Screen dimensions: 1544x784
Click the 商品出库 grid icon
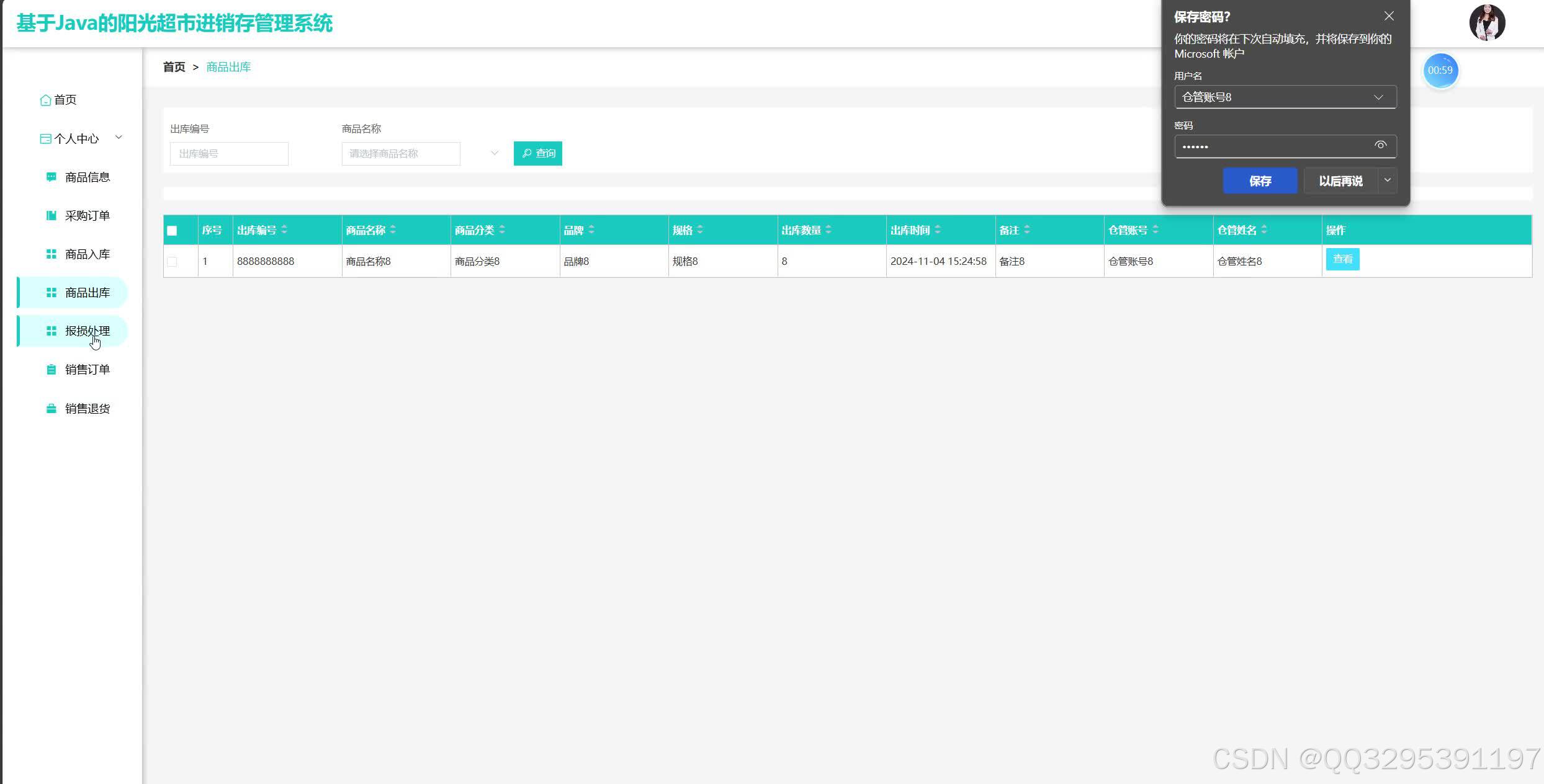pos(52,293)
